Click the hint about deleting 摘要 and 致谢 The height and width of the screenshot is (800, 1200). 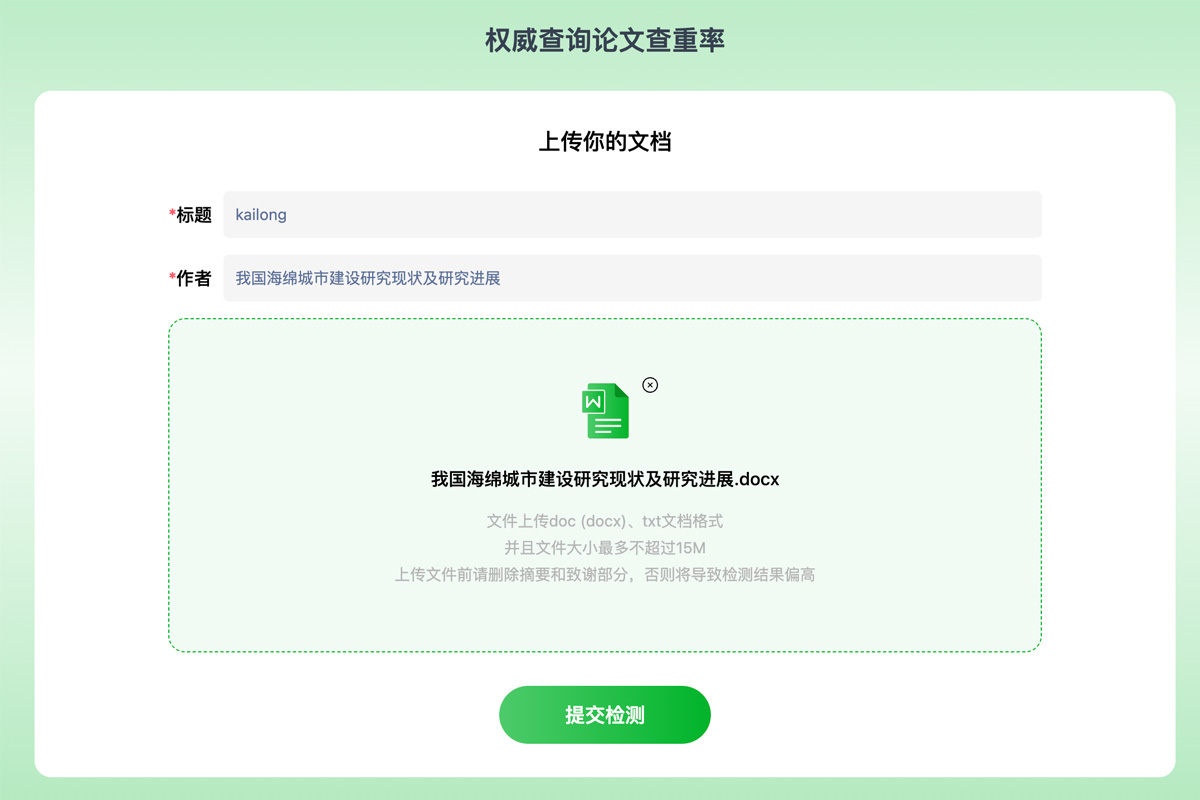click(604, 575)
